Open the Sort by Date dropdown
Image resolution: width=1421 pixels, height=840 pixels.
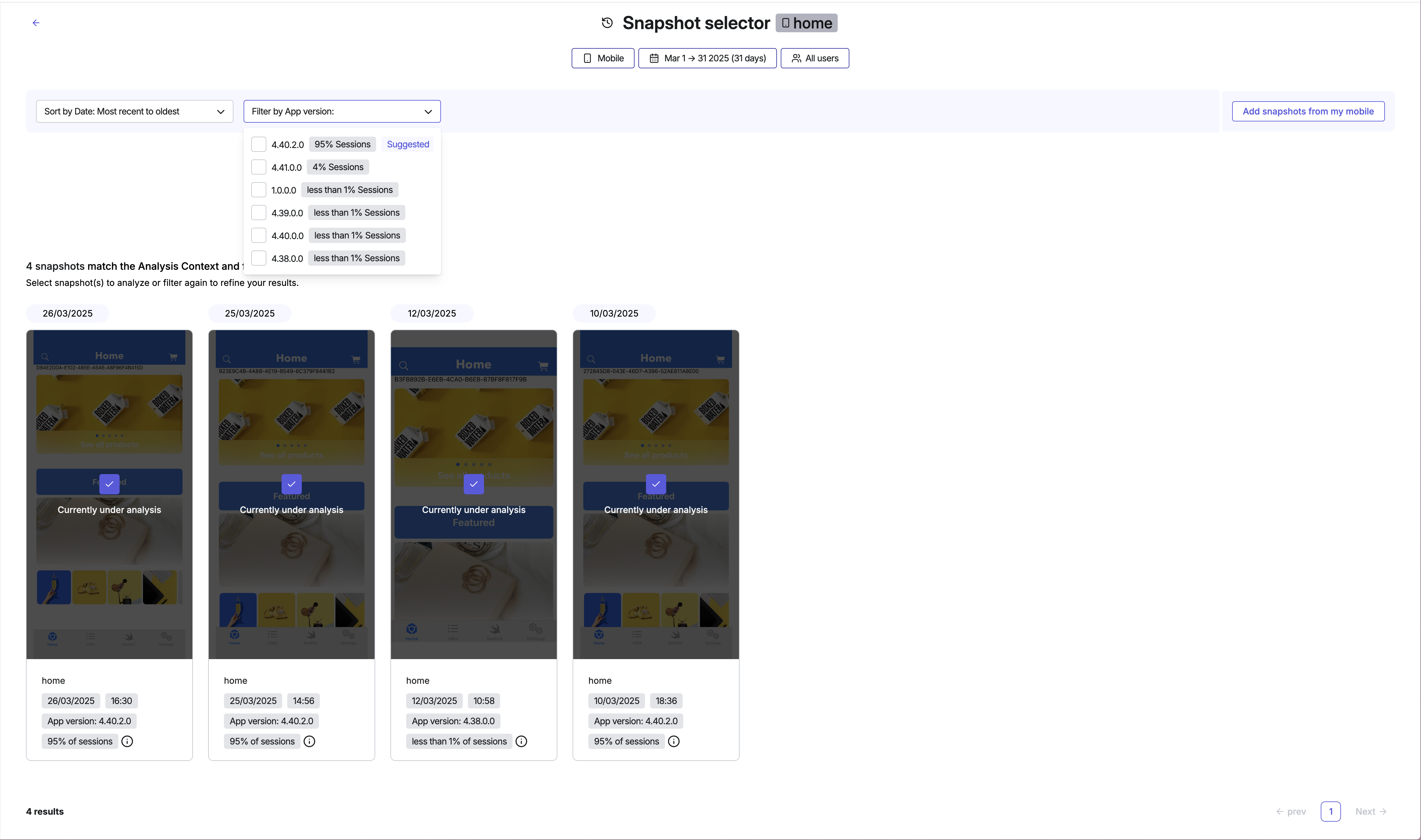tap(135, 112)
